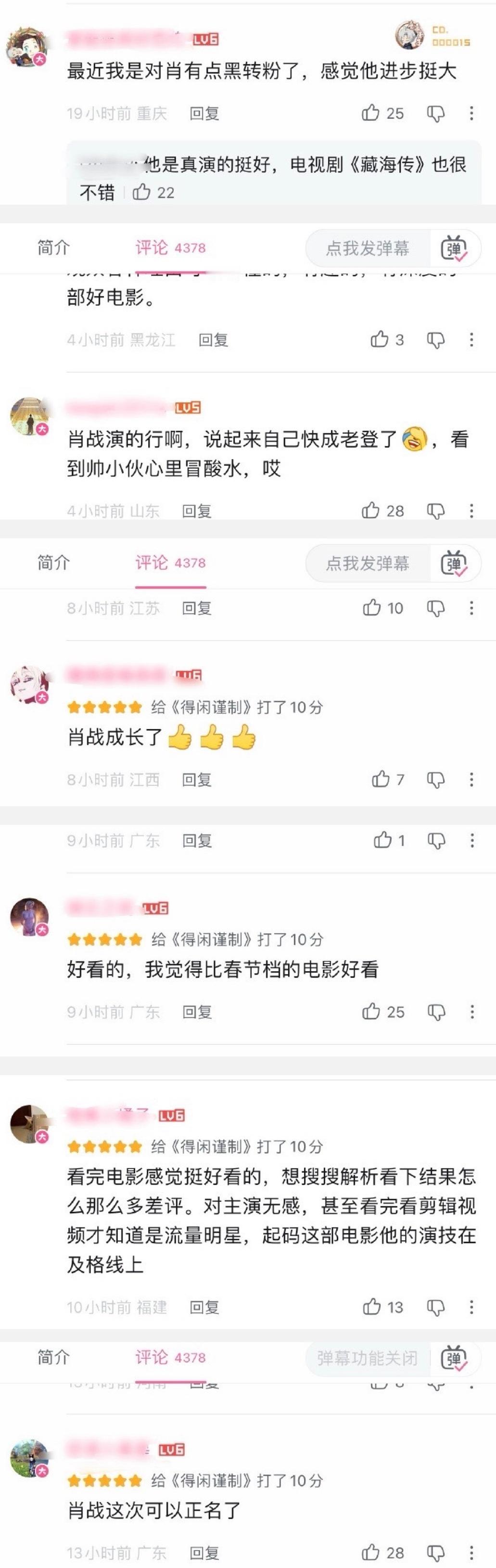Dislike the comment posted from Chongqing
This screenshot has height=1568, width=496.
[x=436, y=113]
